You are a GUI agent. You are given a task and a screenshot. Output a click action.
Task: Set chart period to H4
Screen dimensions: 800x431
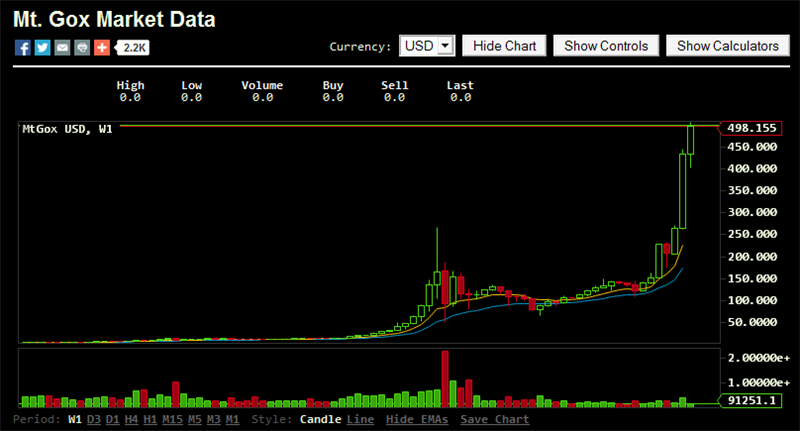pyautogui.click(x=131, y=419)
